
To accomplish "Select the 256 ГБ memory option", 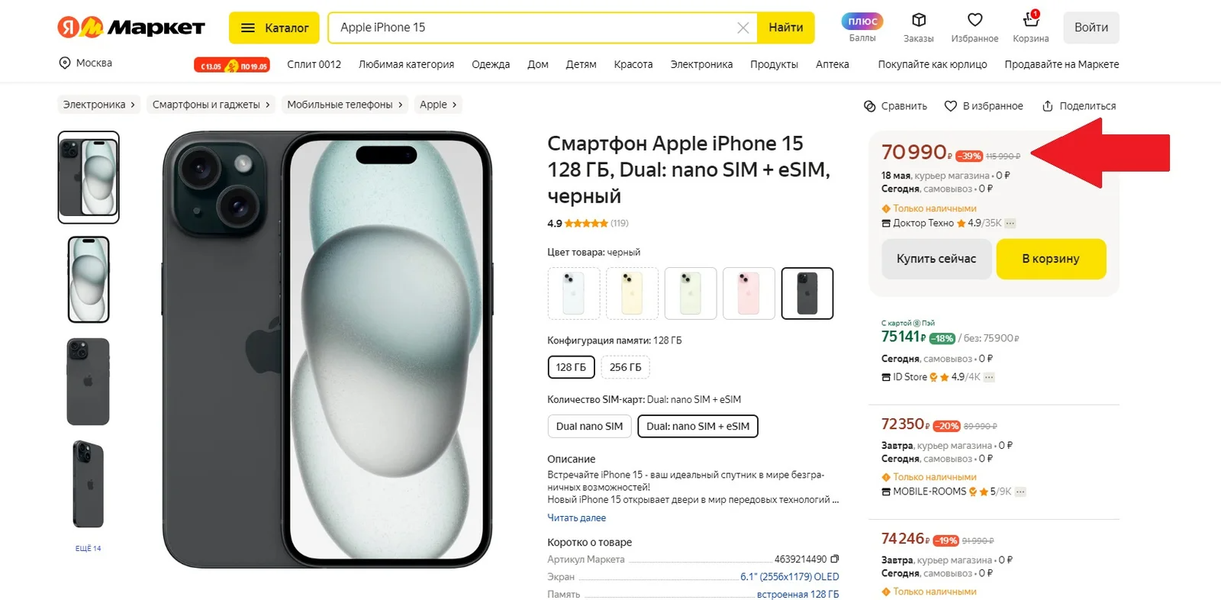I will coord(625,367).
